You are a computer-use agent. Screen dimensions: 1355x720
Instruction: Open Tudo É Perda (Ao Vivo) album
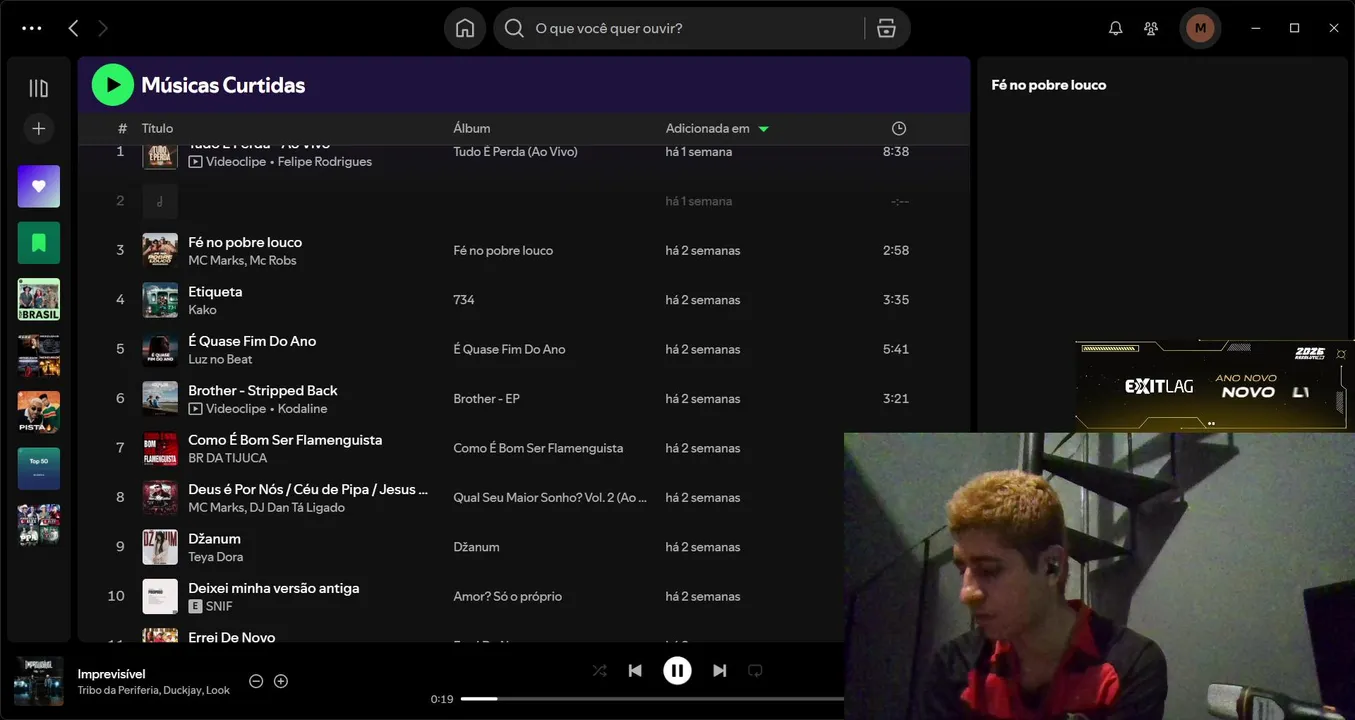pos(515,152)
